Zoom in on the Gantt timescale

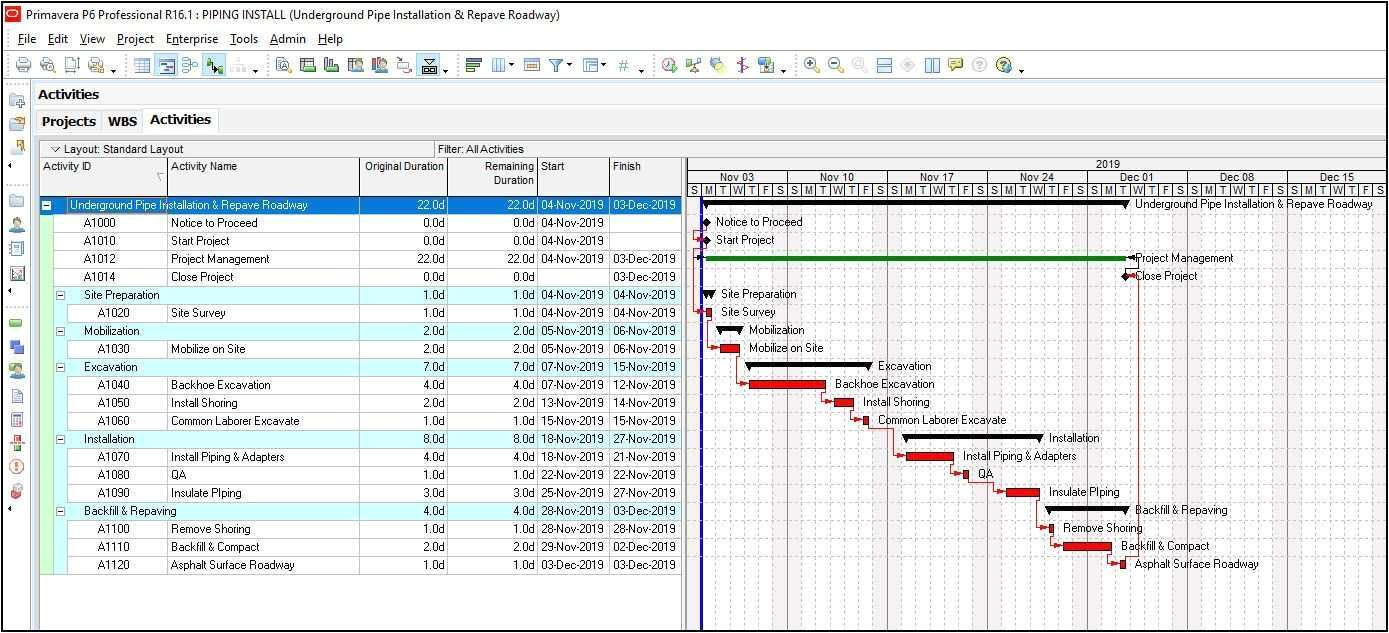click(x=812, y=65)
